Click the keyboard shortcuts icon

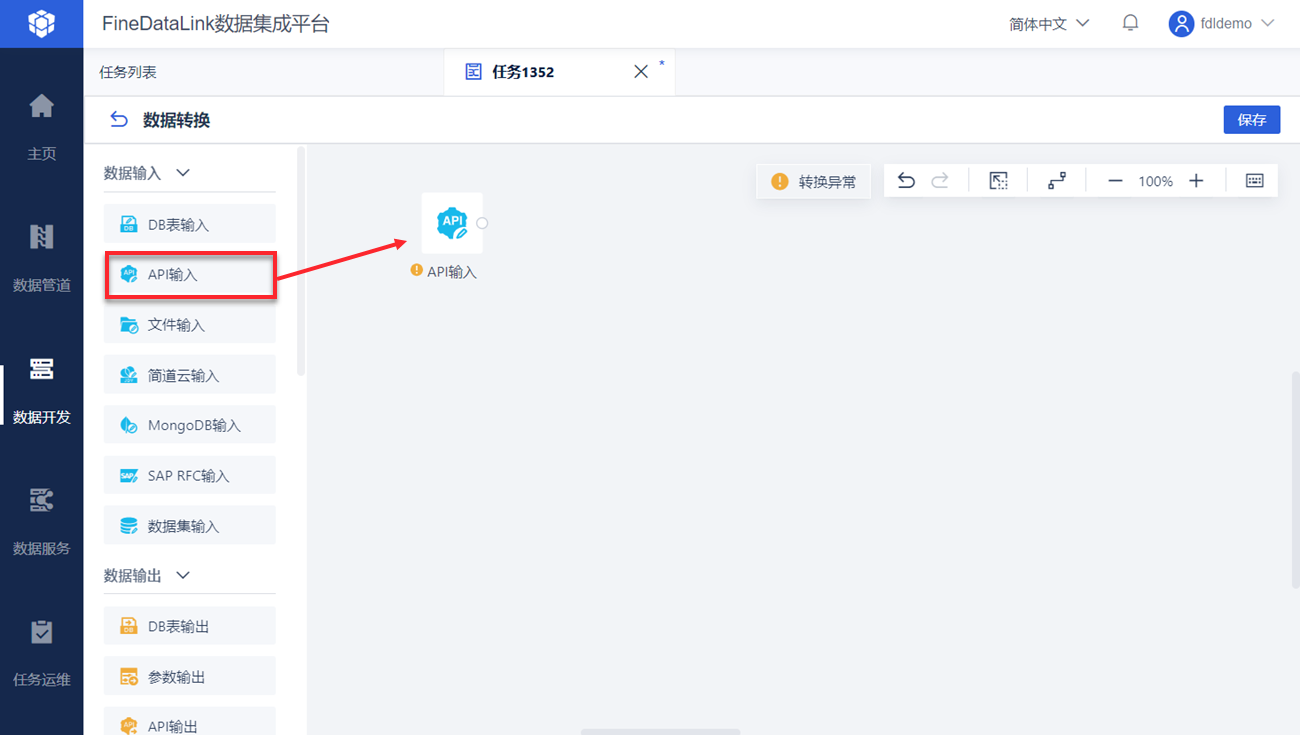coord(1255,181)
